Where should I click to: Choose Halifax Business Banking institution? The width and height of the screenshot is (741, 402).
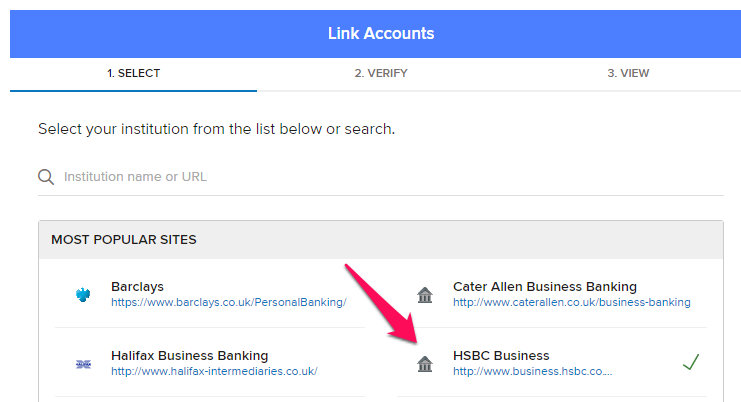coord(190,356)
